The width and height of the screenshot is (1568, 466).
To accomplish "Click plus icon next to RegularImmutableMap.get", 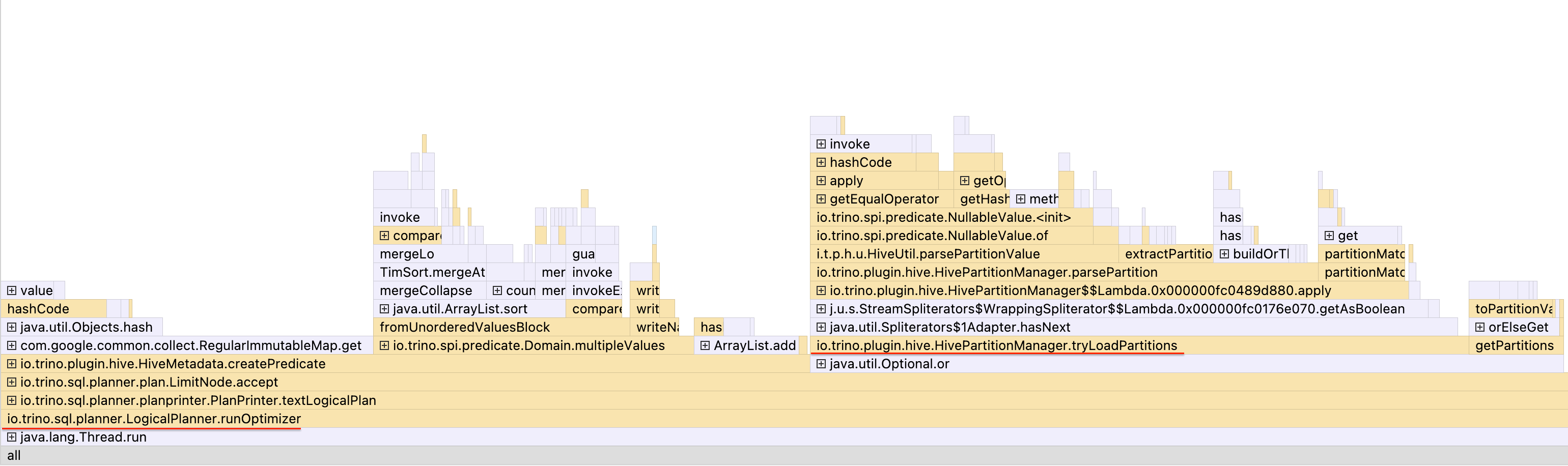I will coord(12,345).
